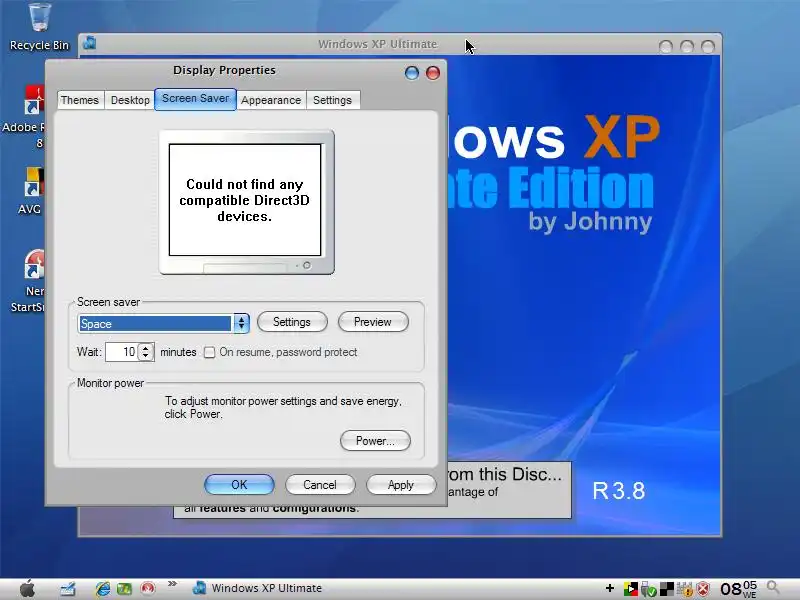Click Apply in Display Properties

401,485
